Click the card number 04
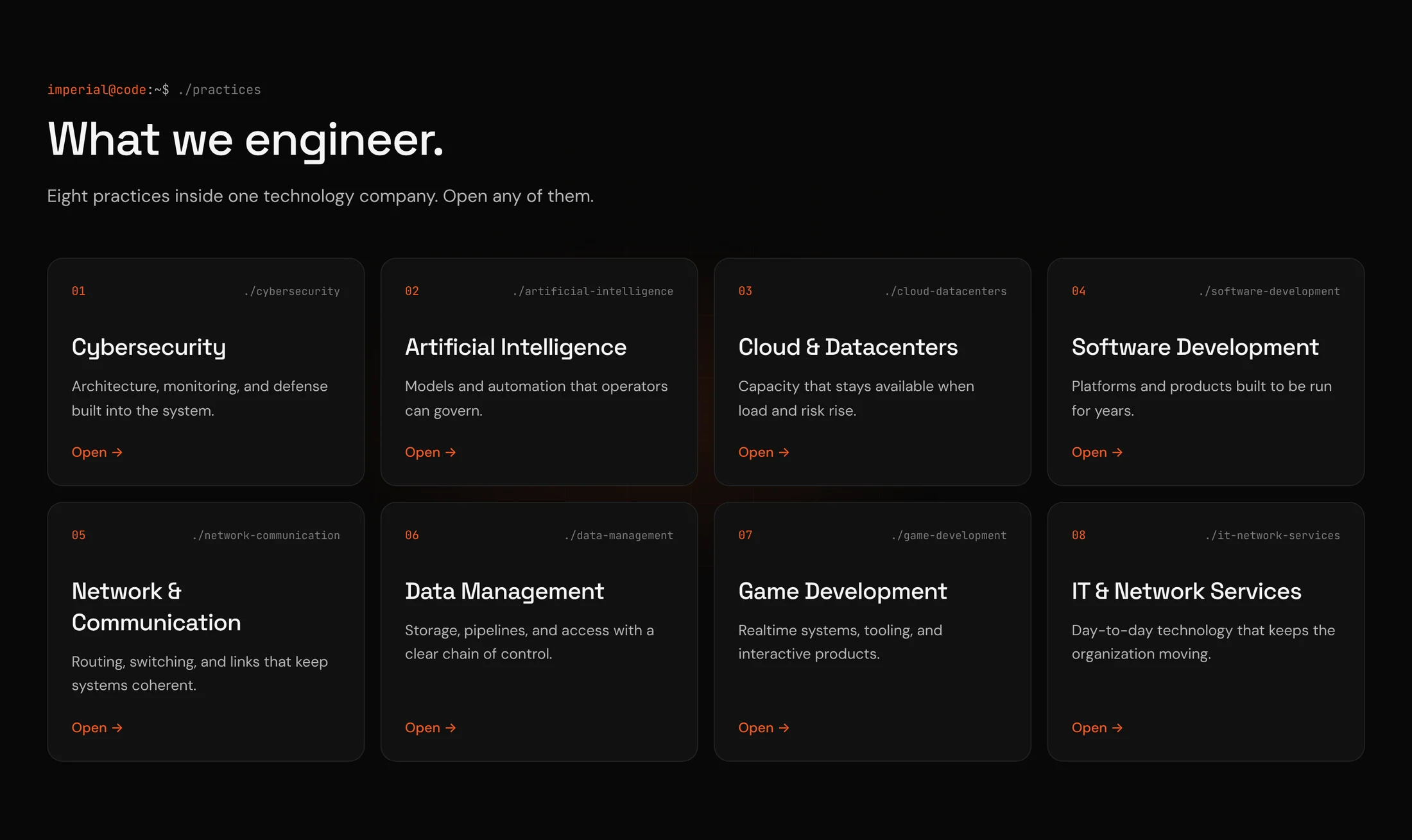This screenshot has width=1412, height=840. 1079,291
